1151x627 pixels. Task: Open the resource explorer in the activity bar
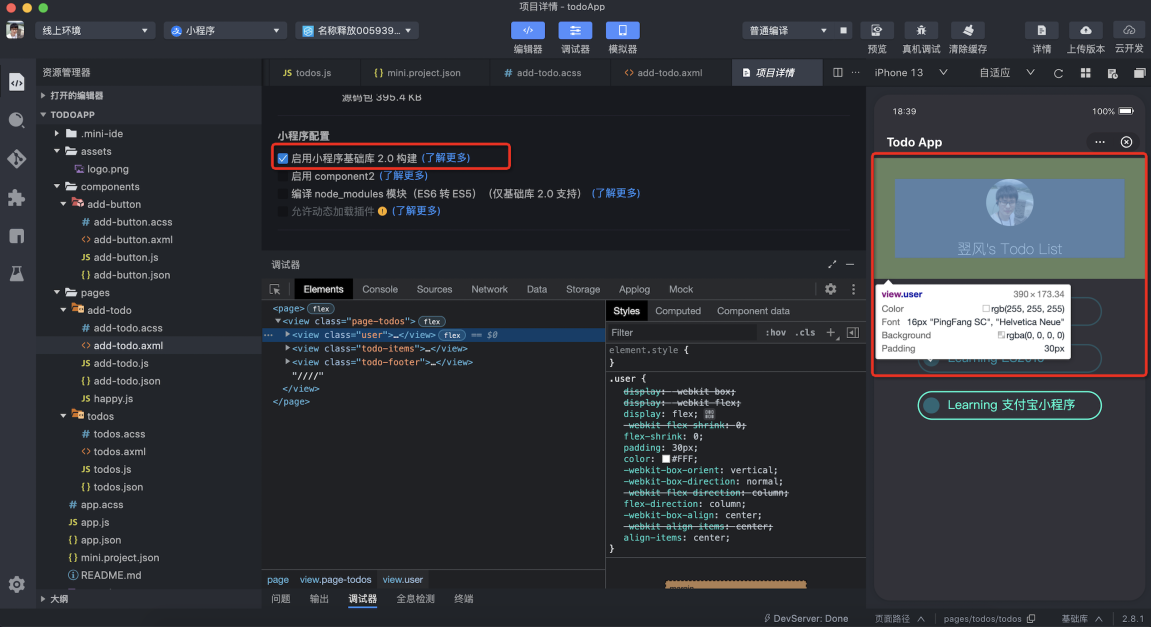coord(16,81)
